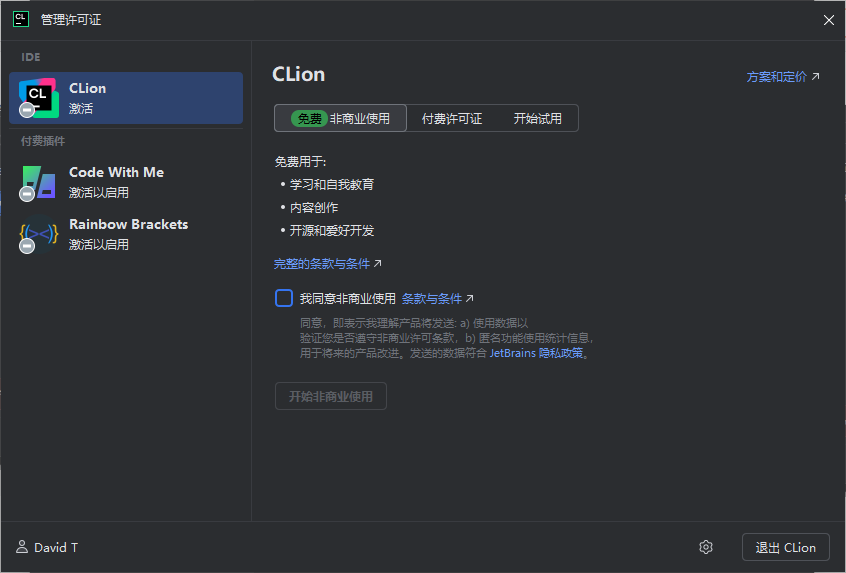Open the 方案和定价 link
The height and width of the screenshot is (573, 846).
point(782,77)
